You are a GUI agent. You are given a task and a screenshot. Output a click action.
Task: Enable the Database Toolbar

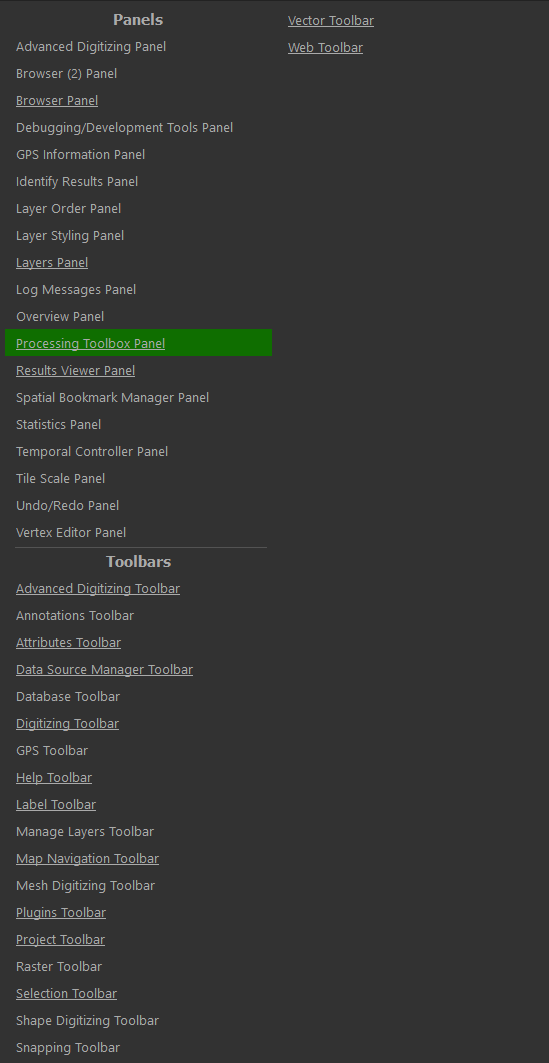pos(68,696)
